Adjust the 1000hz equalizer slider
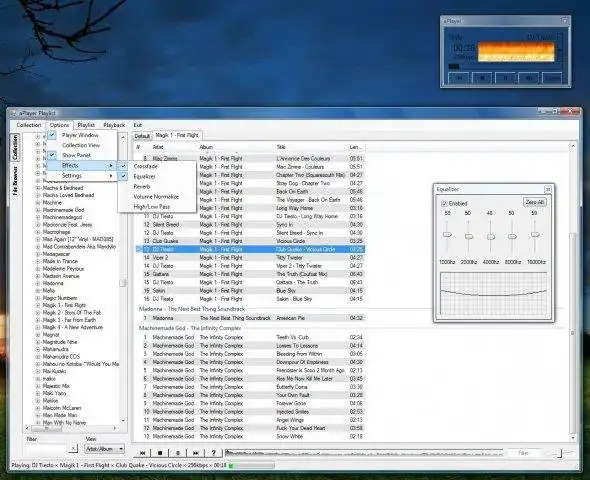Image resolution: width=590 pixels, height=480 pixels. point(447,234)
